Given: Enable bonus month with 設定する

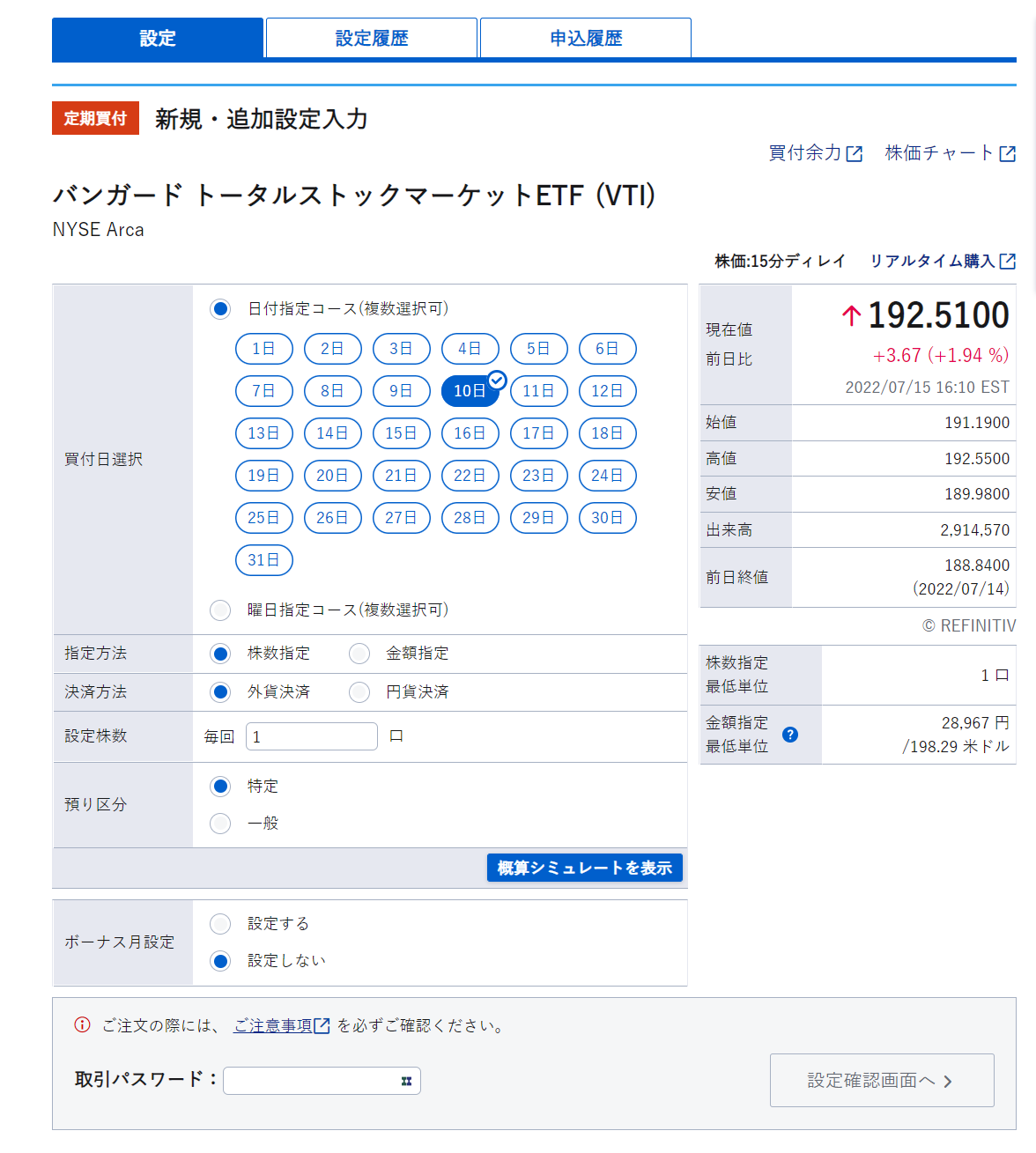Looking at the screenshot, I should (220, 924).
